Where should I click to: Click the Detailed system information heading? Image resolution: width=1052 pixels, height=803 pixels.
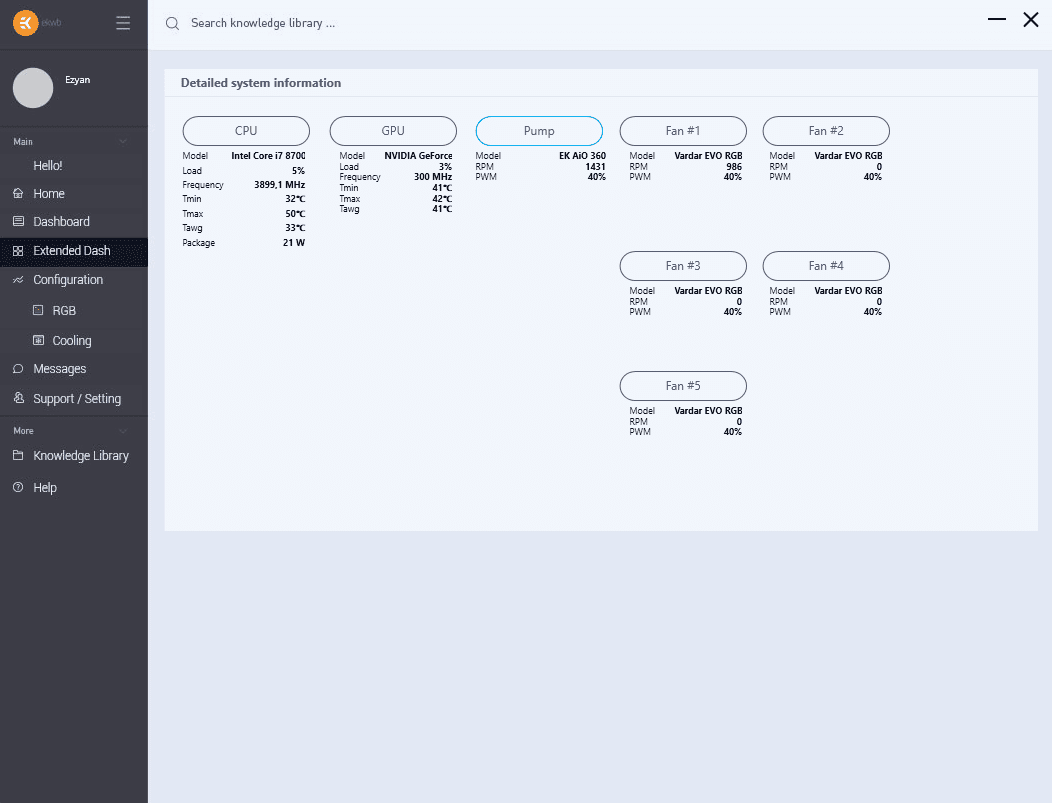tap(261, 83)
